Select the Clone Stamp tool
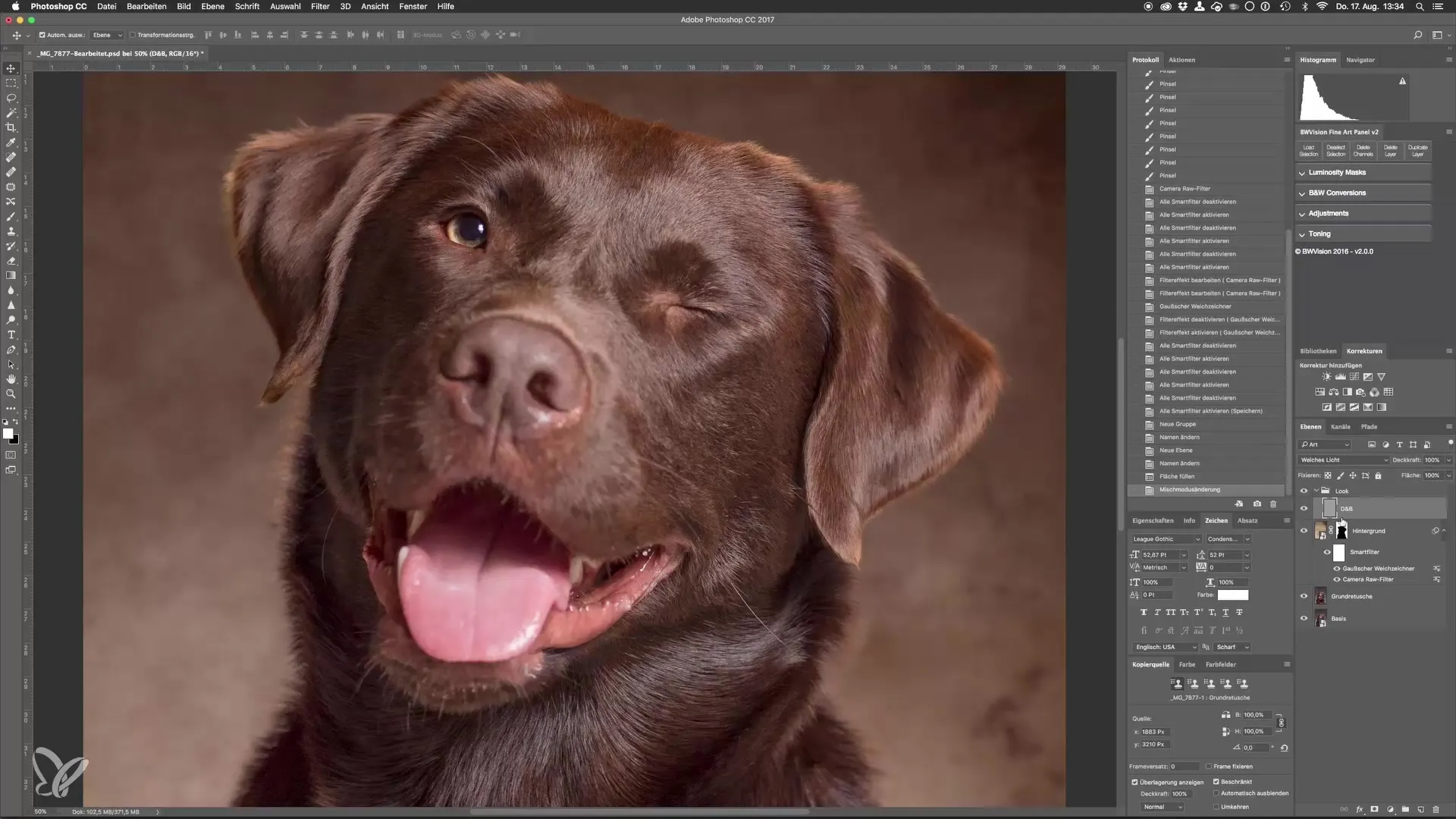Image resolution: width=1456 pixels, height=819 pixels. (x=11, y=231)
